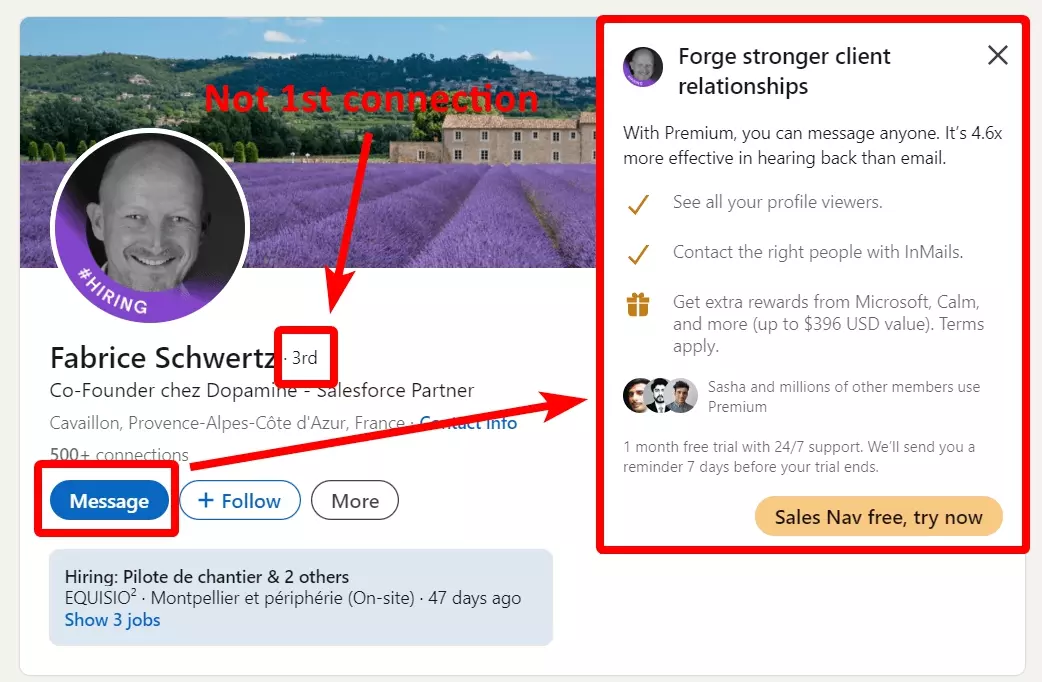Click Fabrice's profile photo with #HIRING frame

pos(148,228)
